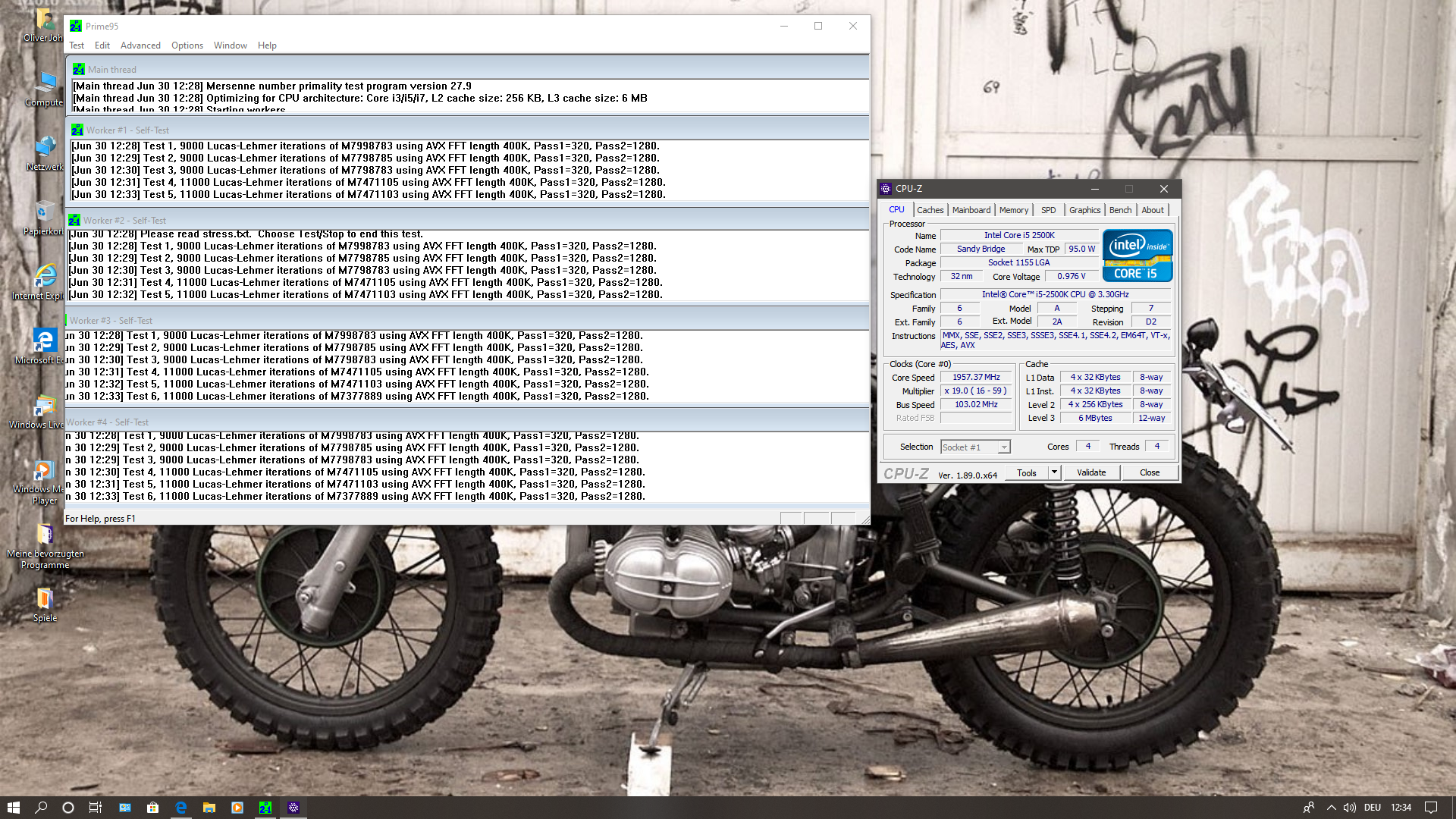Switch to the CPU tab in CPU-Z

point(896,210)
